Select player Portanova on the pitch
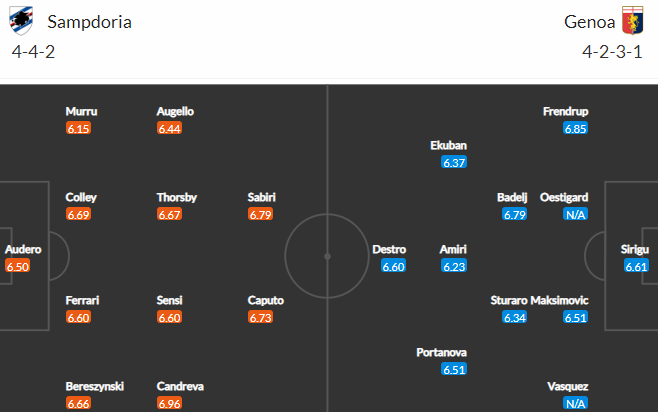658x412 pixels. 441,352
